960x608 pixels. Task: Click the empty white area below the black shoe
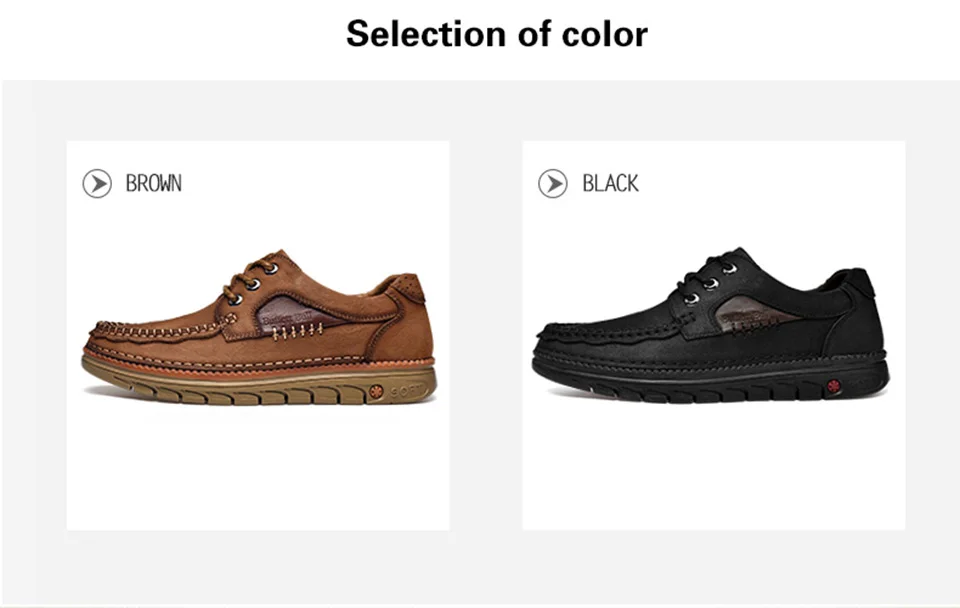pos(714,468)
